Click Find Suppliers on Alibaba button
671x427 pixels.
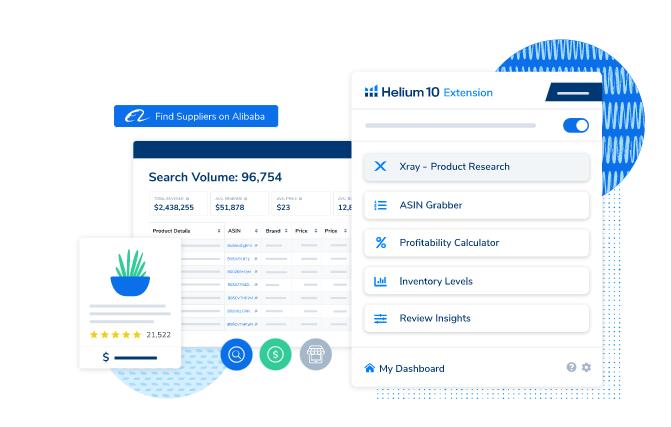(196, 117)
